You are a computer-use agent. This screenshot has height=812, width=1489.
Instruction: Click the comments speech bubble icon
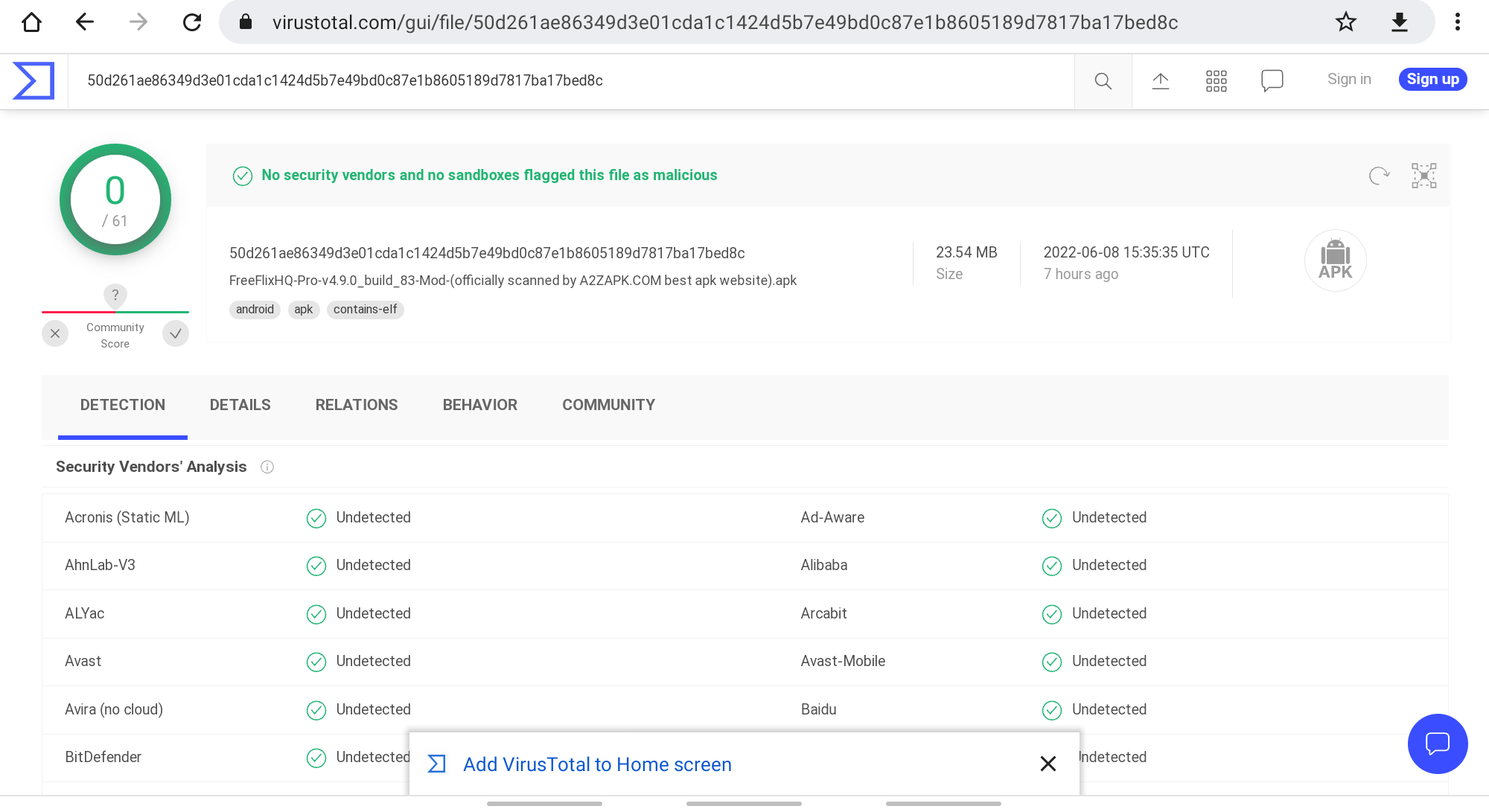(x=1272, y=80)
